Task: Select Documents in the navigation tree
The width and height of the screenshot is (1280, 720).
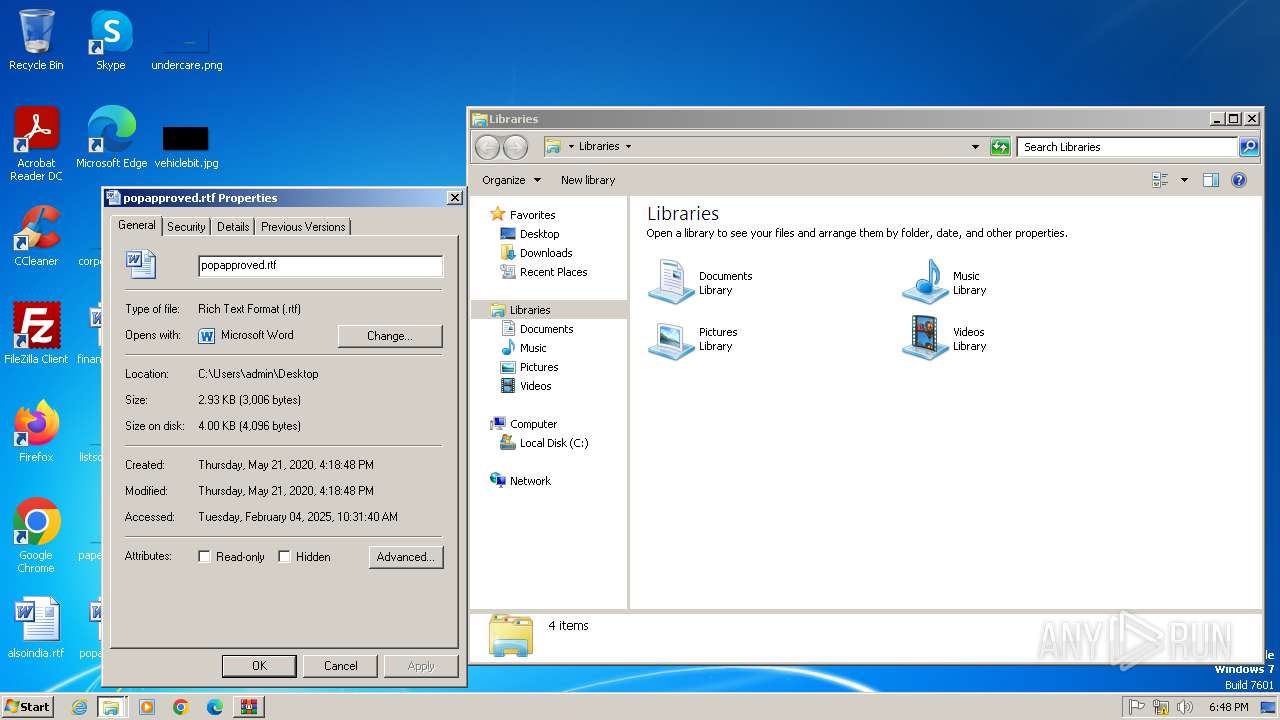Action: pyautogui.click(x=546, y=329)
